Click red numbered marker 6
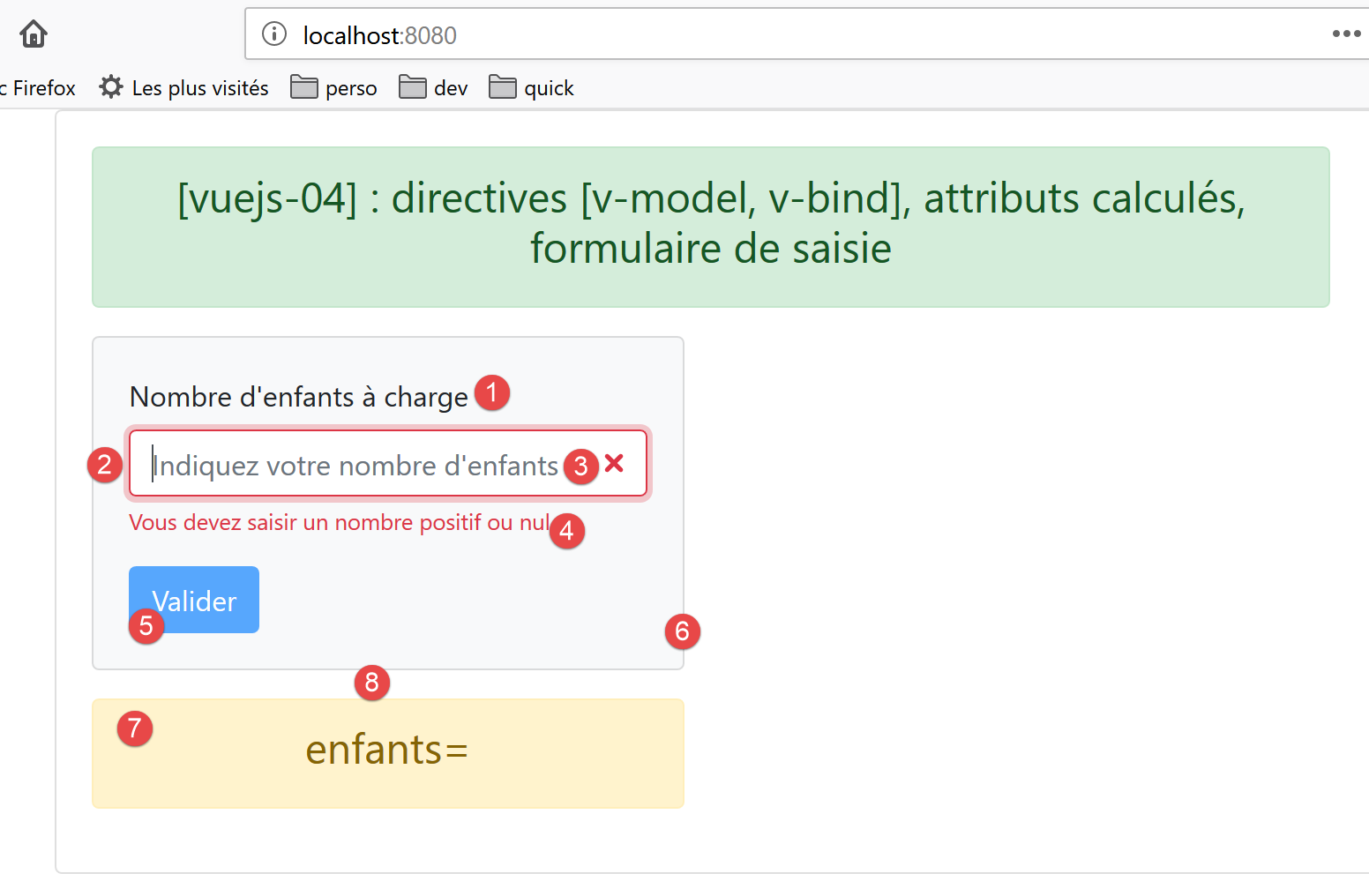This screenshot has height=896, width=1369. coord(682,631)
